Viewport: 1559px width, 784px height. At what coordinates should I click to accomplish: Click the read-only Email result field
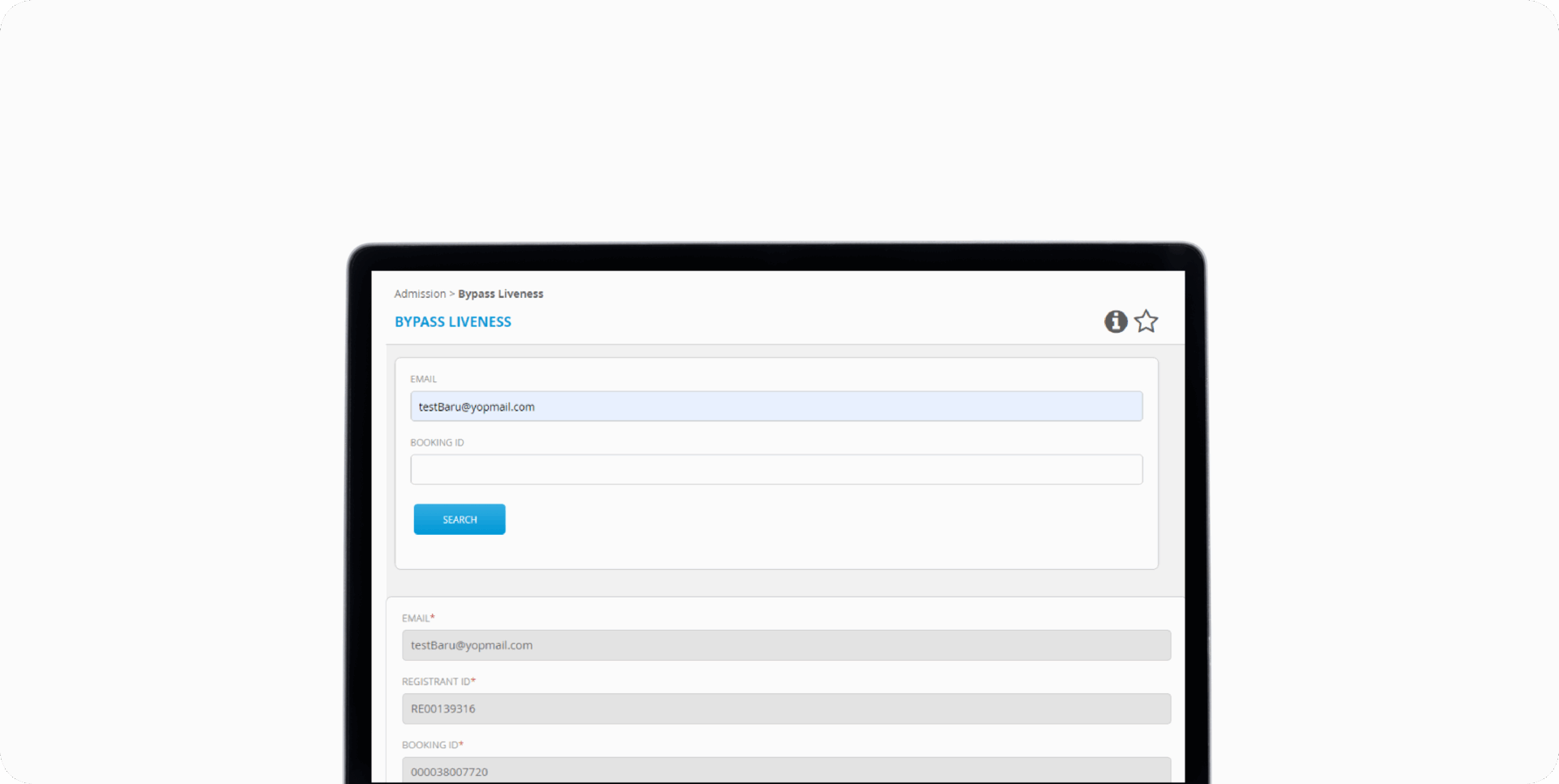(x=786, y=645)
